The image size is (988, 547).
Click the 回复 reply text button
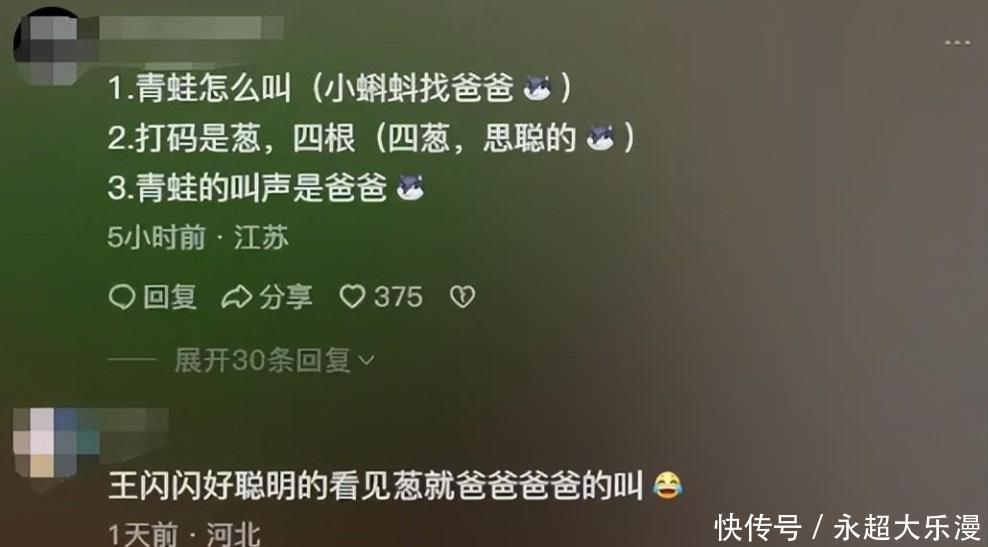pos(170,297)
